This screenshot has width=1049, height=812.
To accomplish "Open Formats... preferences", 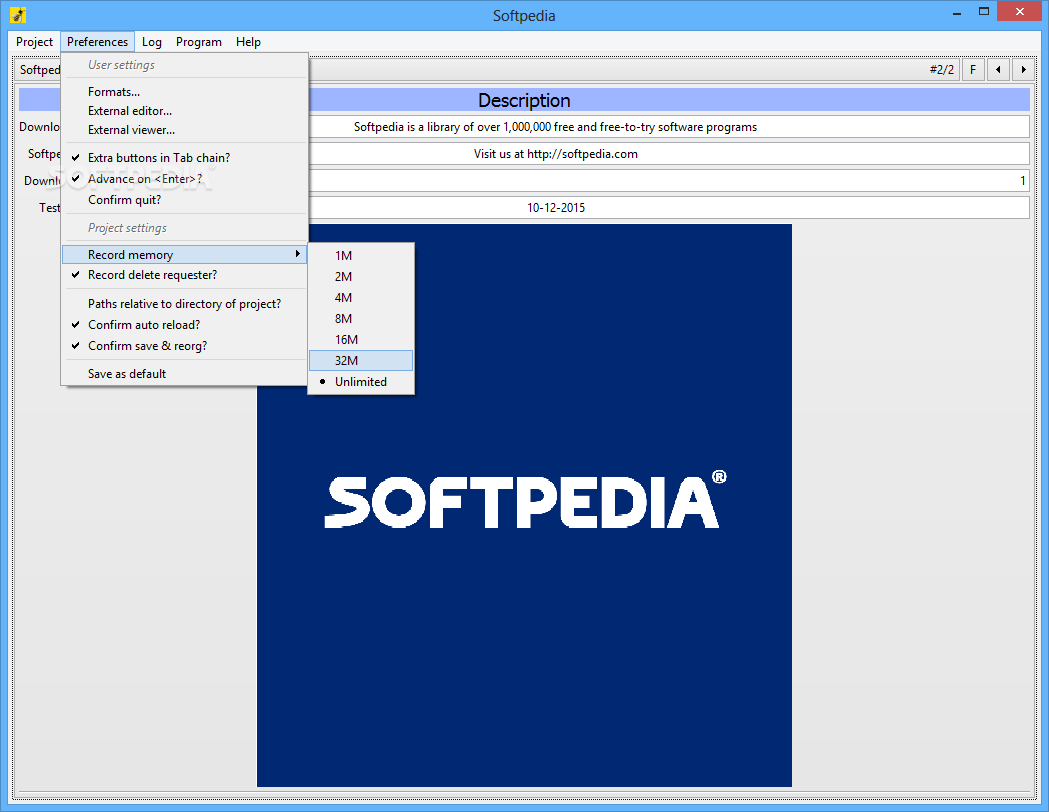I will point(185,92).
